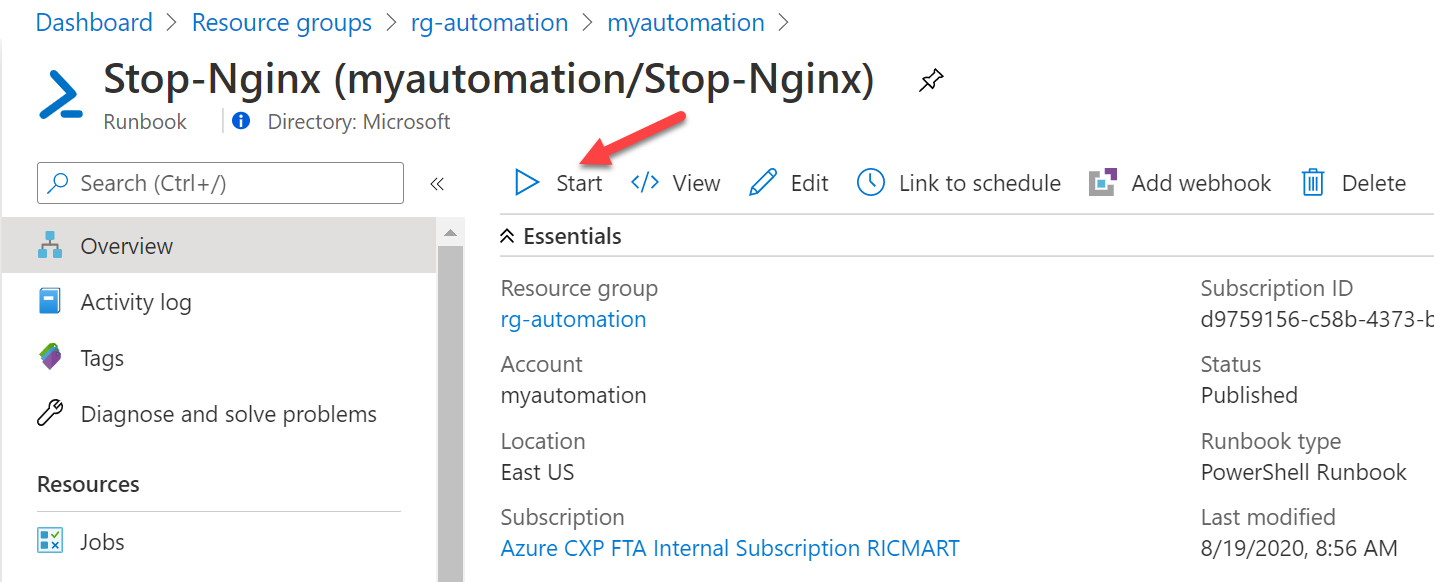The image size is (1434, 582).
Task: Click the PowerShell runbook icon beside title
Action: click(x=61, y=95)
